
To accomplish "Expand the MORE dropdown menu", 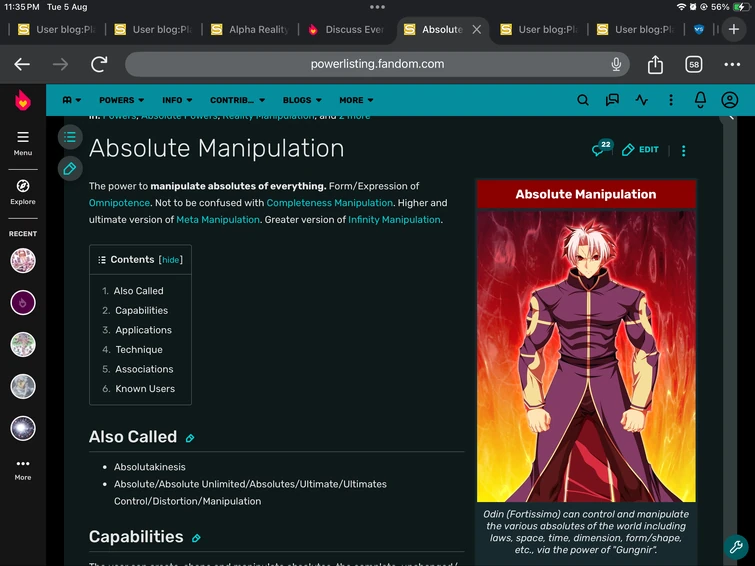I will (356, 100).
